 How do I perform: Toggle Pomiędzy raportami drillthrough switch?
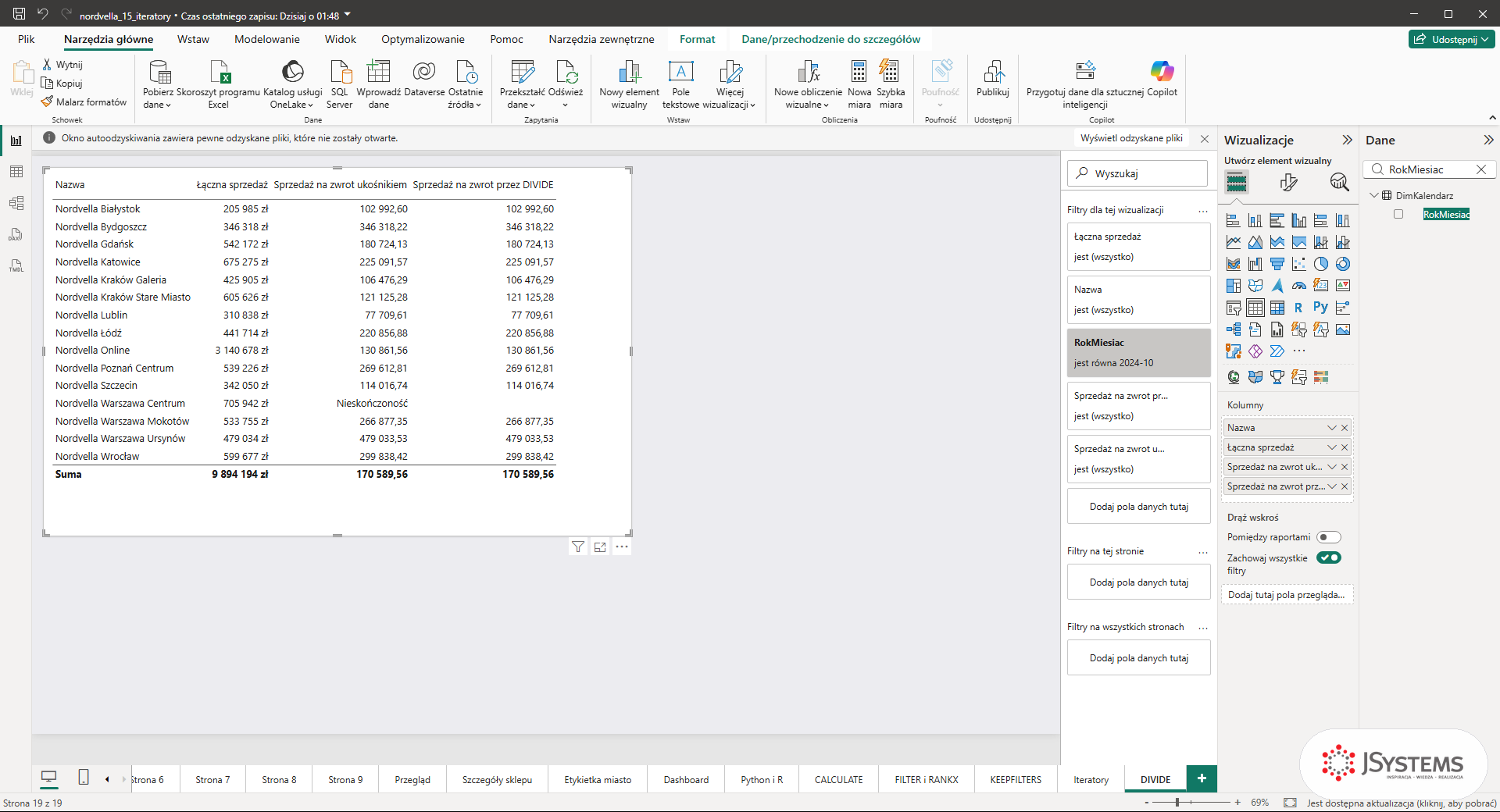pos(1328,537)
